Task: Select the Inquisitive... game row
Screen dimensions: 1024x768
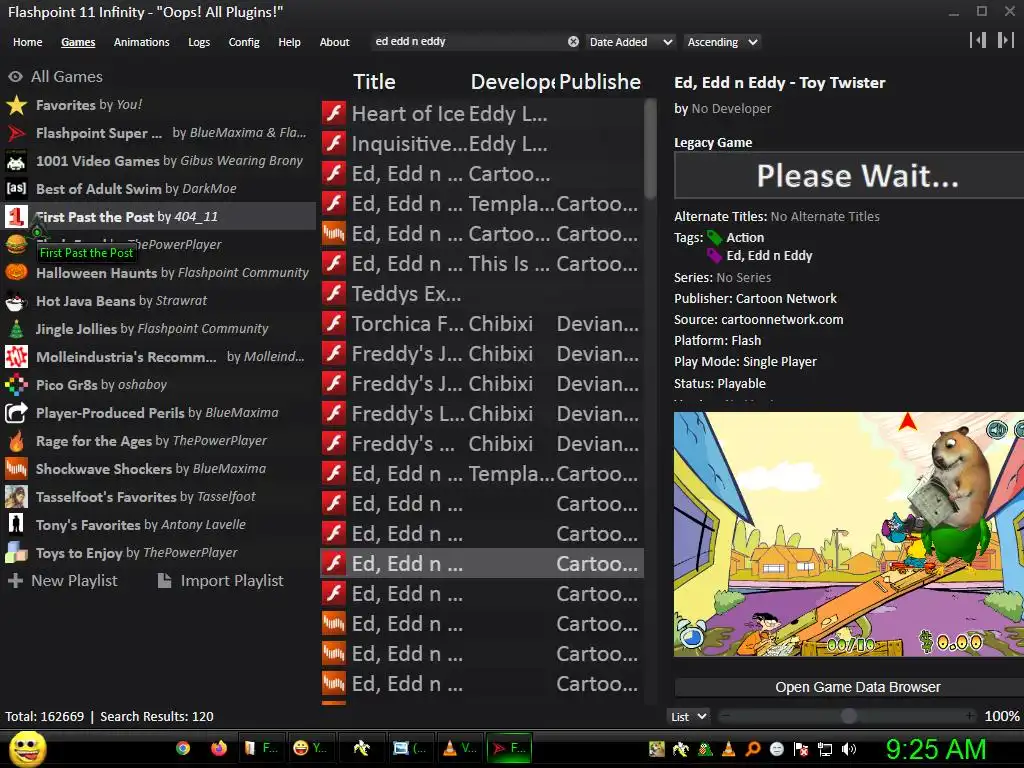Action: pos(482,144)
